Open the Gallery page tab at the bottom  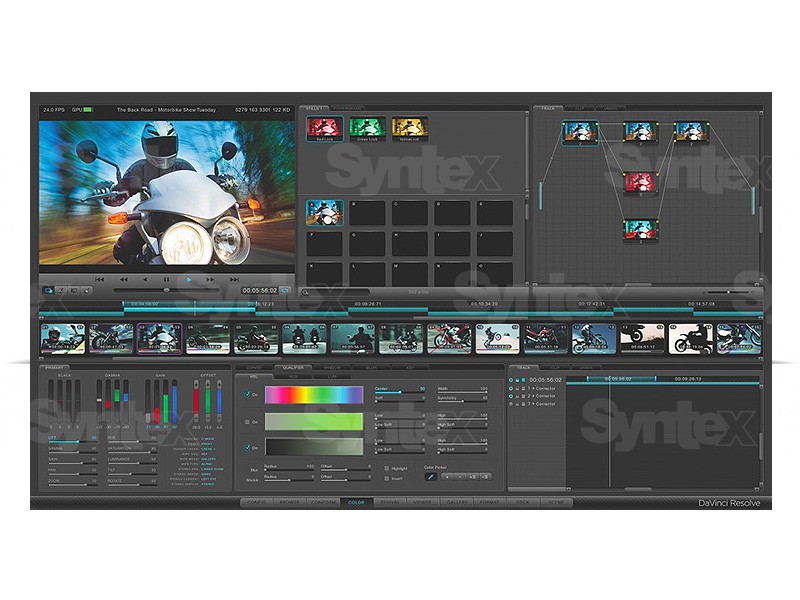(x=459, y=502)
